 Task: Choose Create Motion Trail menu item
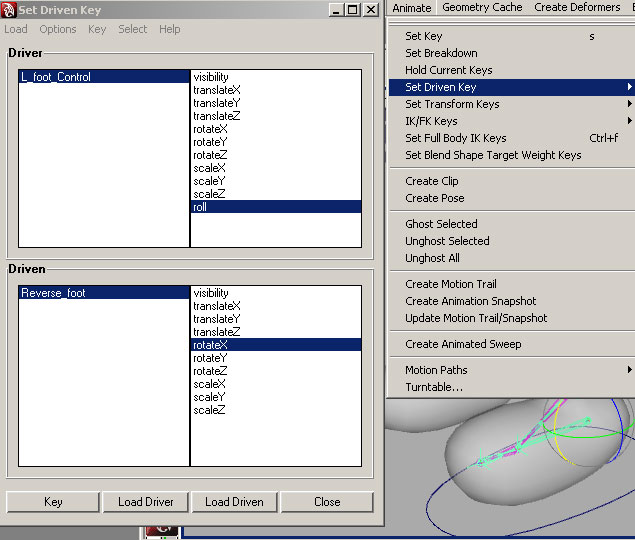tap(451, 284)
